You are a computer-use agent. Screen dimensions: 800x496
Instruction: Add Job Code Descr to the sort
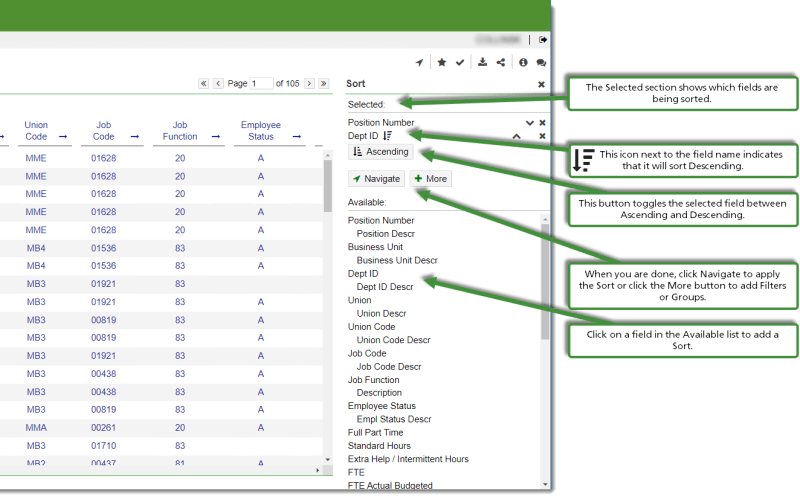[389, 366]
